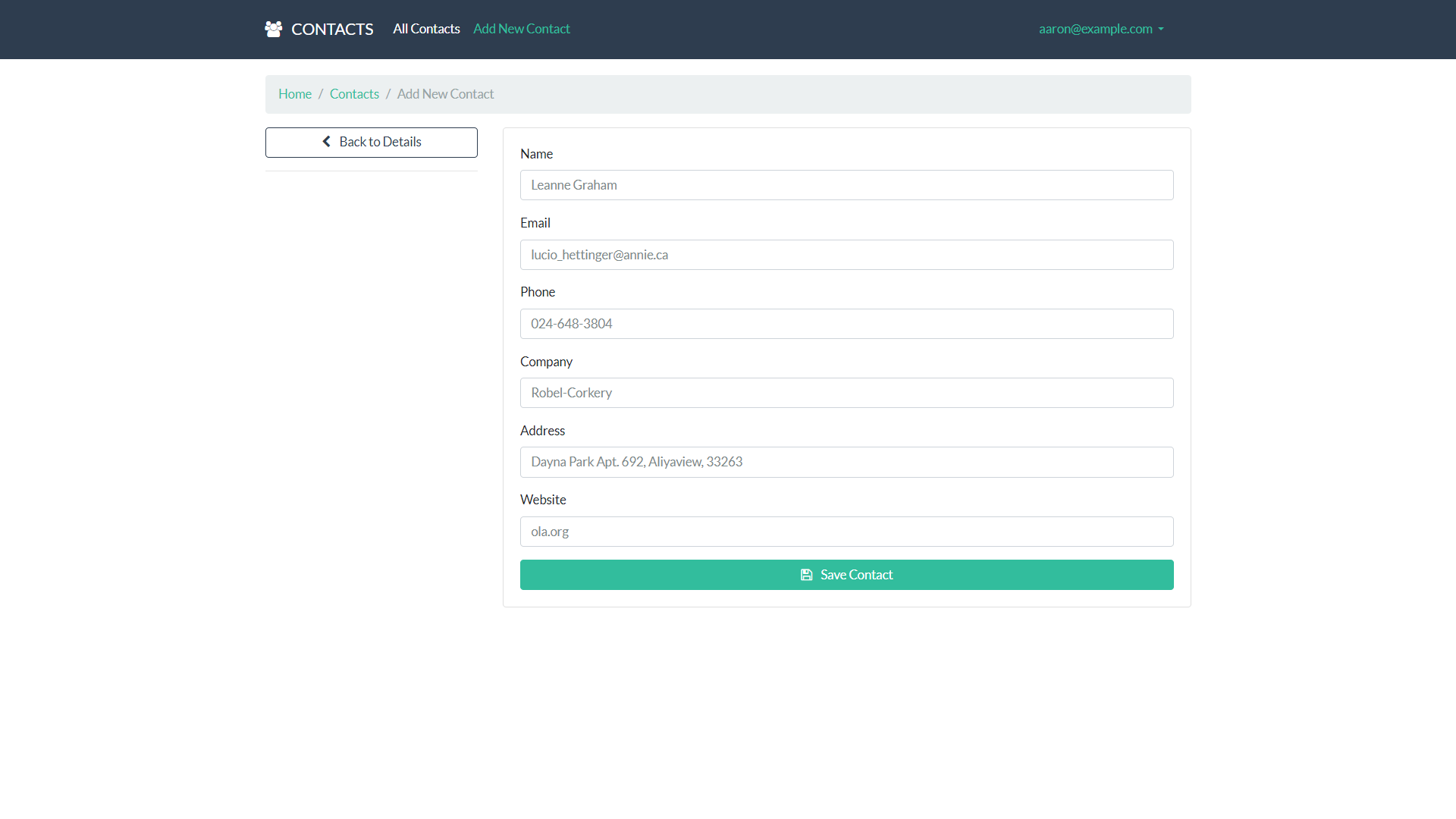Click the Website input field
This screenshot has width=1456, height=819.
(846, 532)
